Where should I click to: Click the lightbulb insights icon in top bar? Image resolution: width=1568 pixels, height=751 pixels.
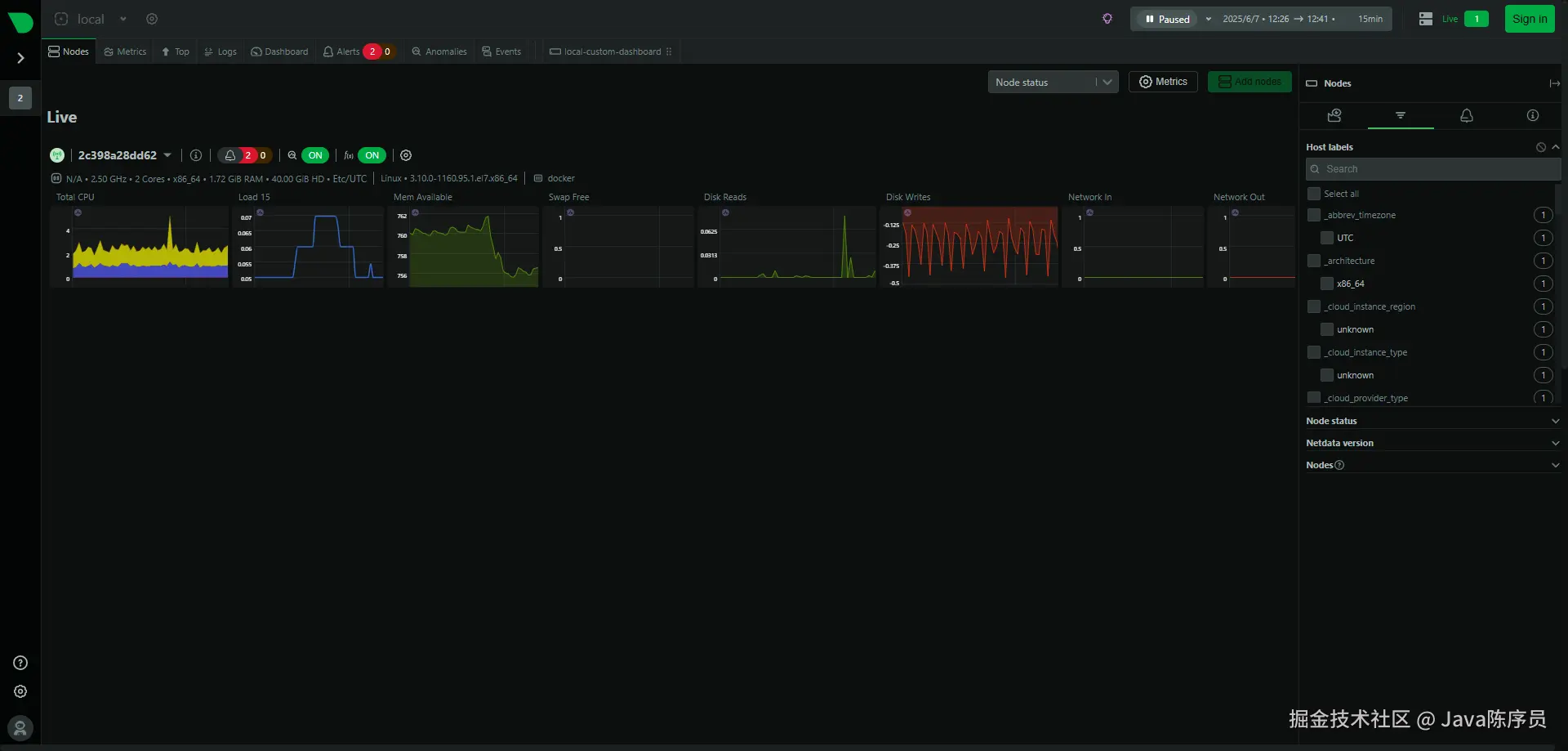(x=1107, y=19)
